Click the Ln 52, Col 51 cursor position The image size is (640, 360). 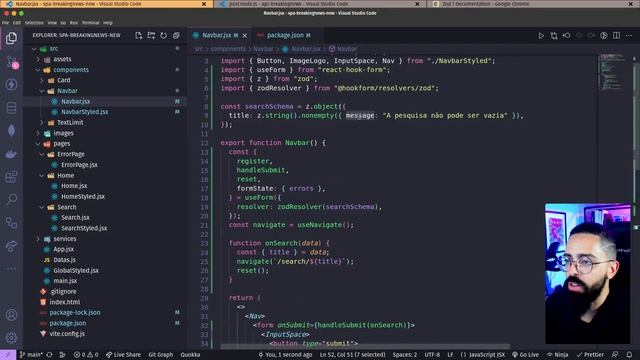(x=352, y=355)
